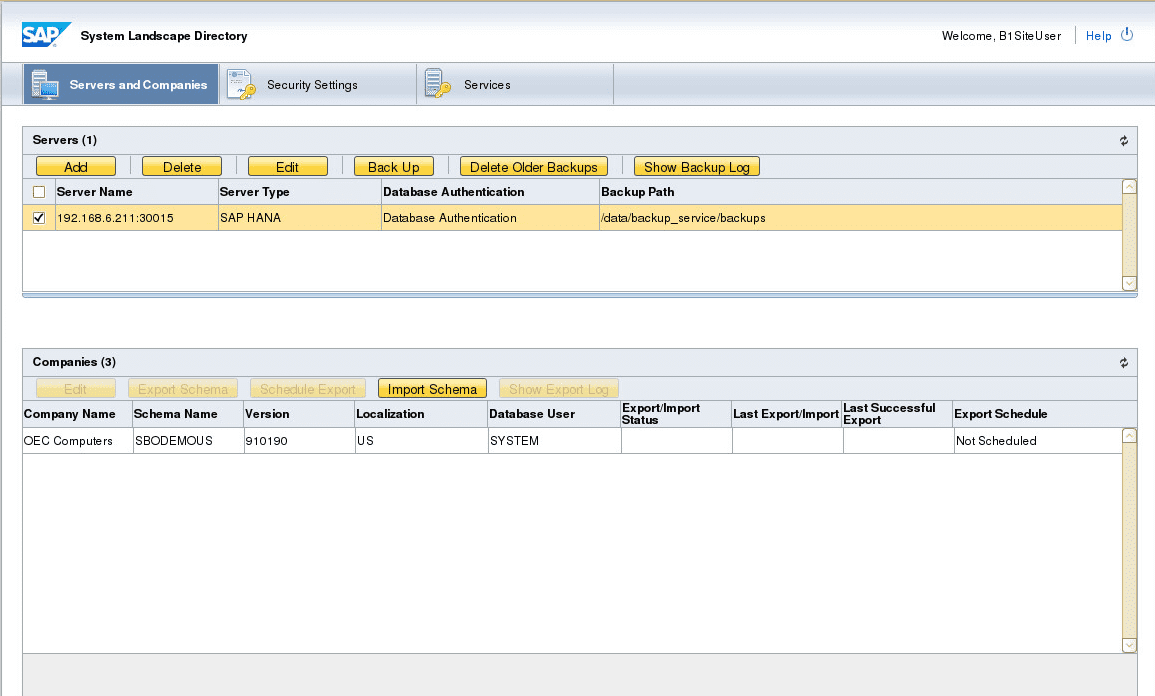Open the Services tab
The height and width of the screenshot is (696, 1155).
coord(487,85)
